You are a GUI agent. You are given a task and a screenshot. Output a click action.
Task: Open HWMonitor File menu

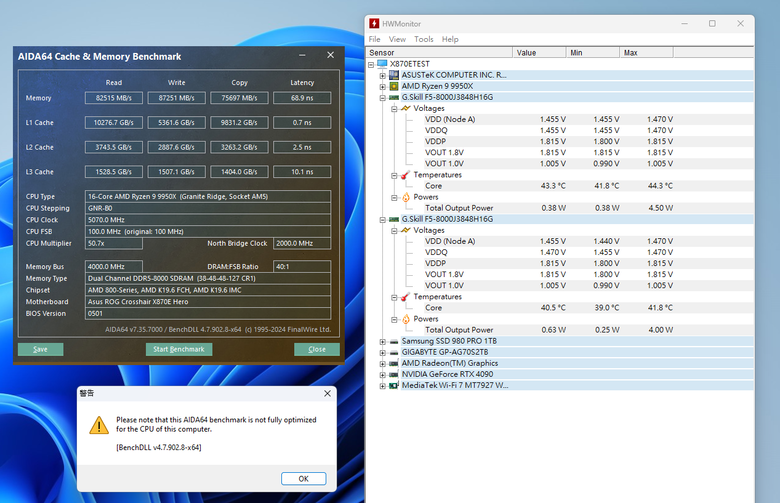click(375, 39)
